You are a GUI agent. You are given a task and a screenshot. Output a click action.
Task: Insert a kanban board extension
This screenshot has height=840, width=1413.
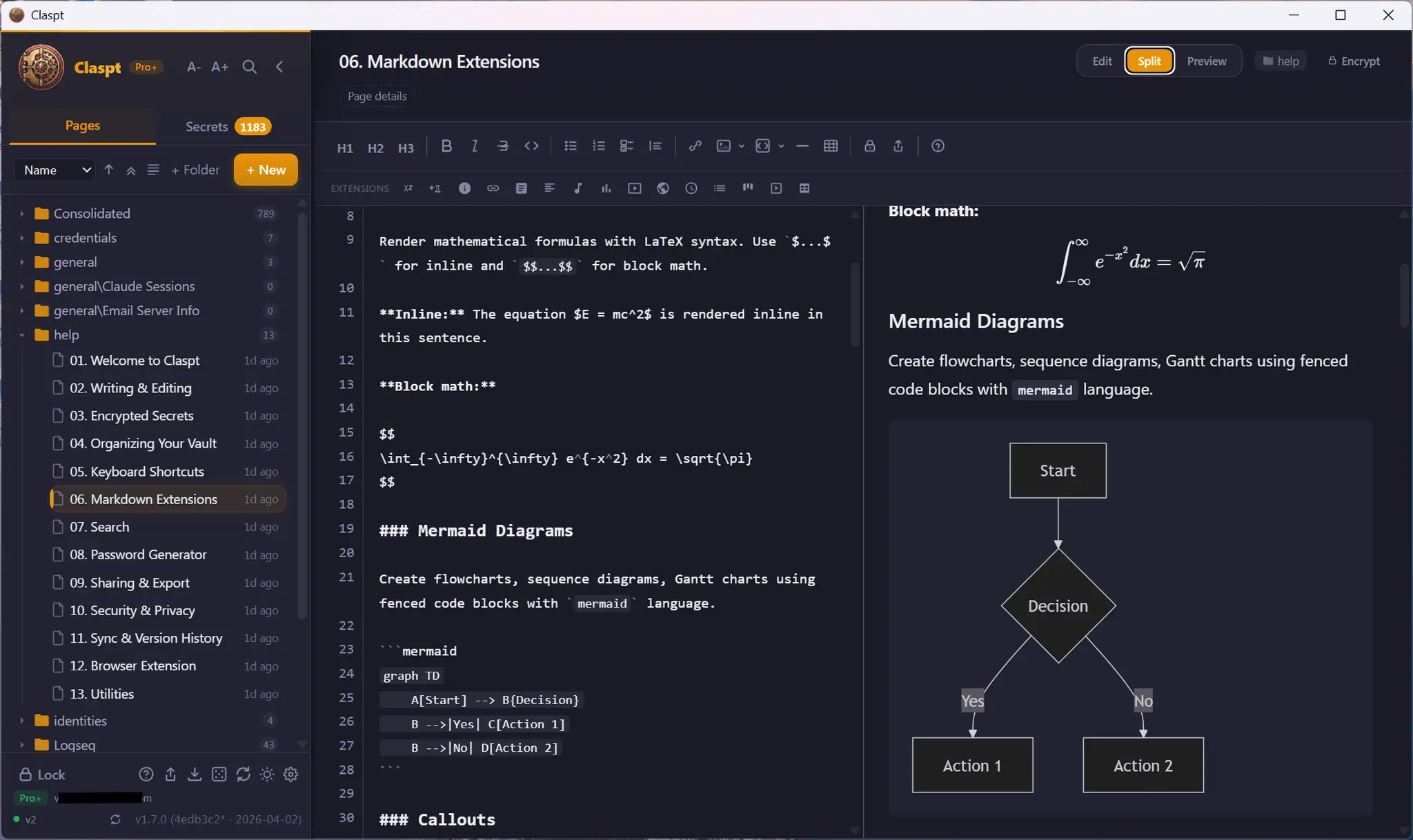pyautogui.click(x=748, y=188)
